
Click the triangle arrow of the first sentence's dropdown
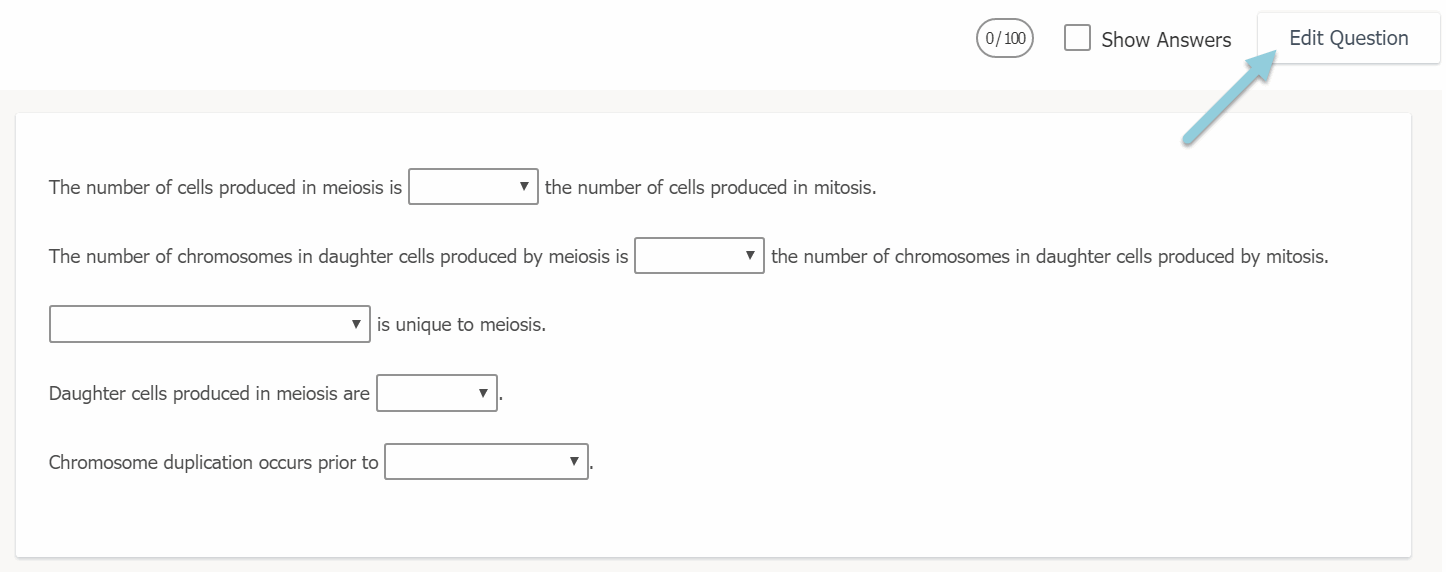(524, 187)
